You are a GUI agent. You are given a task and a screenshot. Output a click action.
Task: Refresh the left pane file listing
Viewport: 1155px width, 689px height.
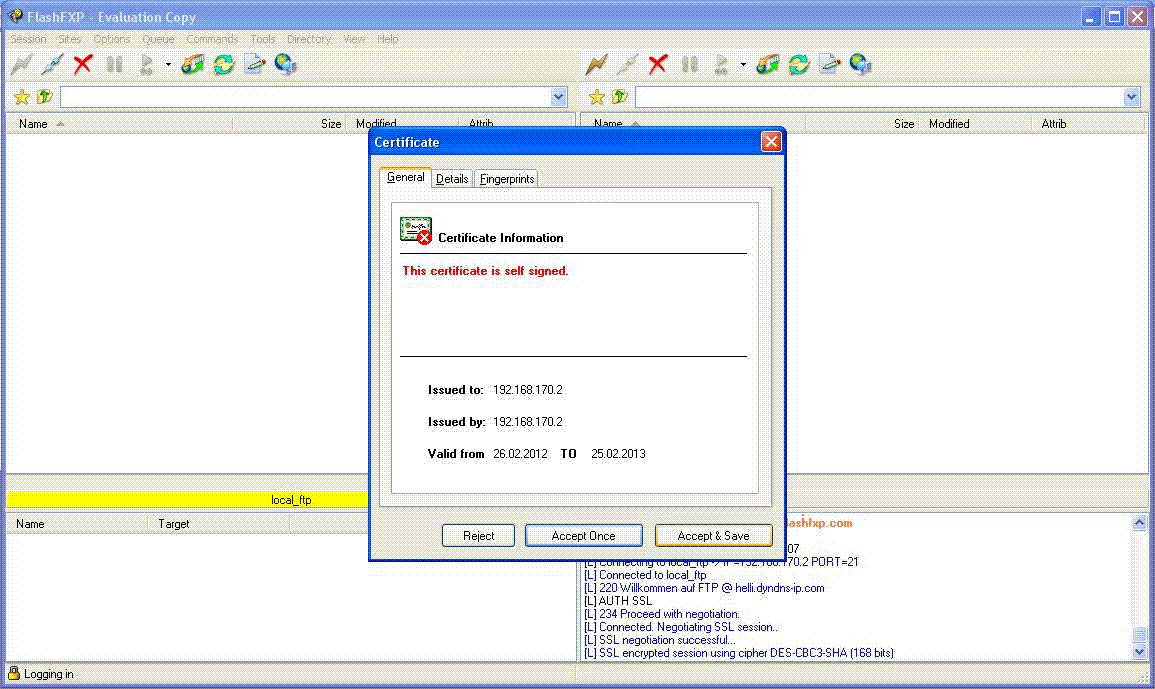pyautogui.click(x=224, y=65)
